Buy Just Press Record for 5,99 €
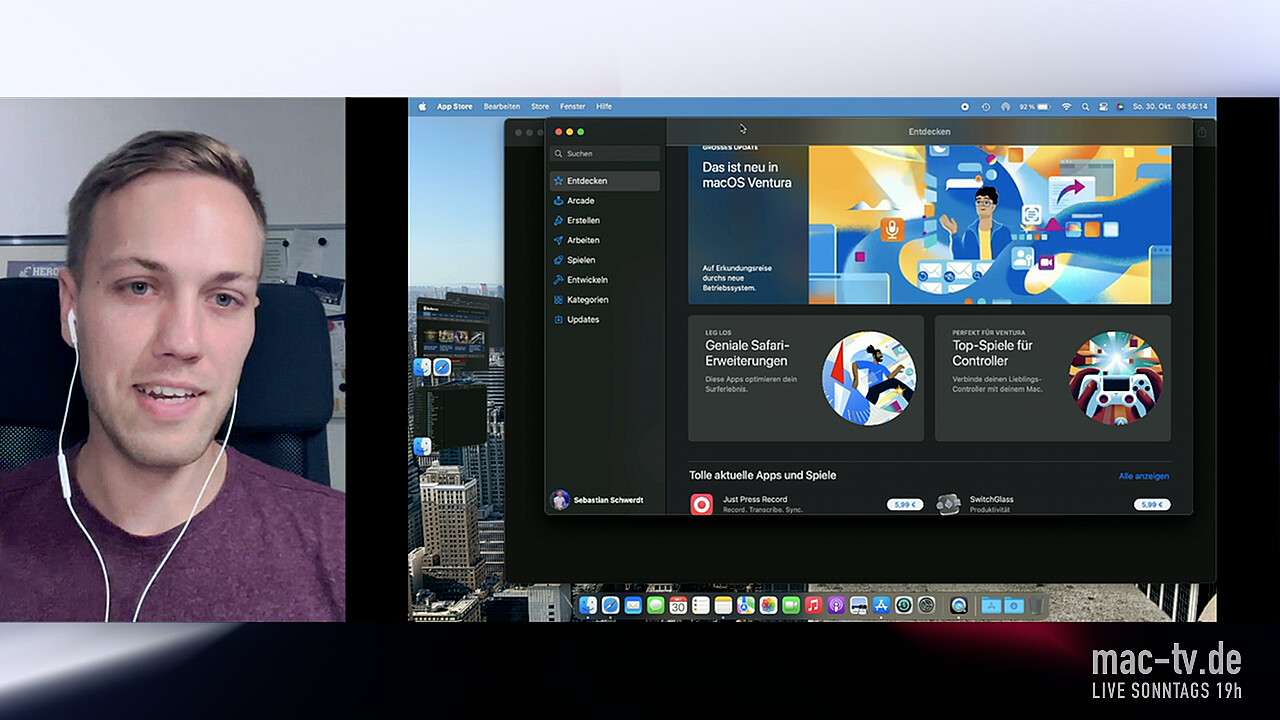Screen dimensions: 1280x720 [904, 505]
